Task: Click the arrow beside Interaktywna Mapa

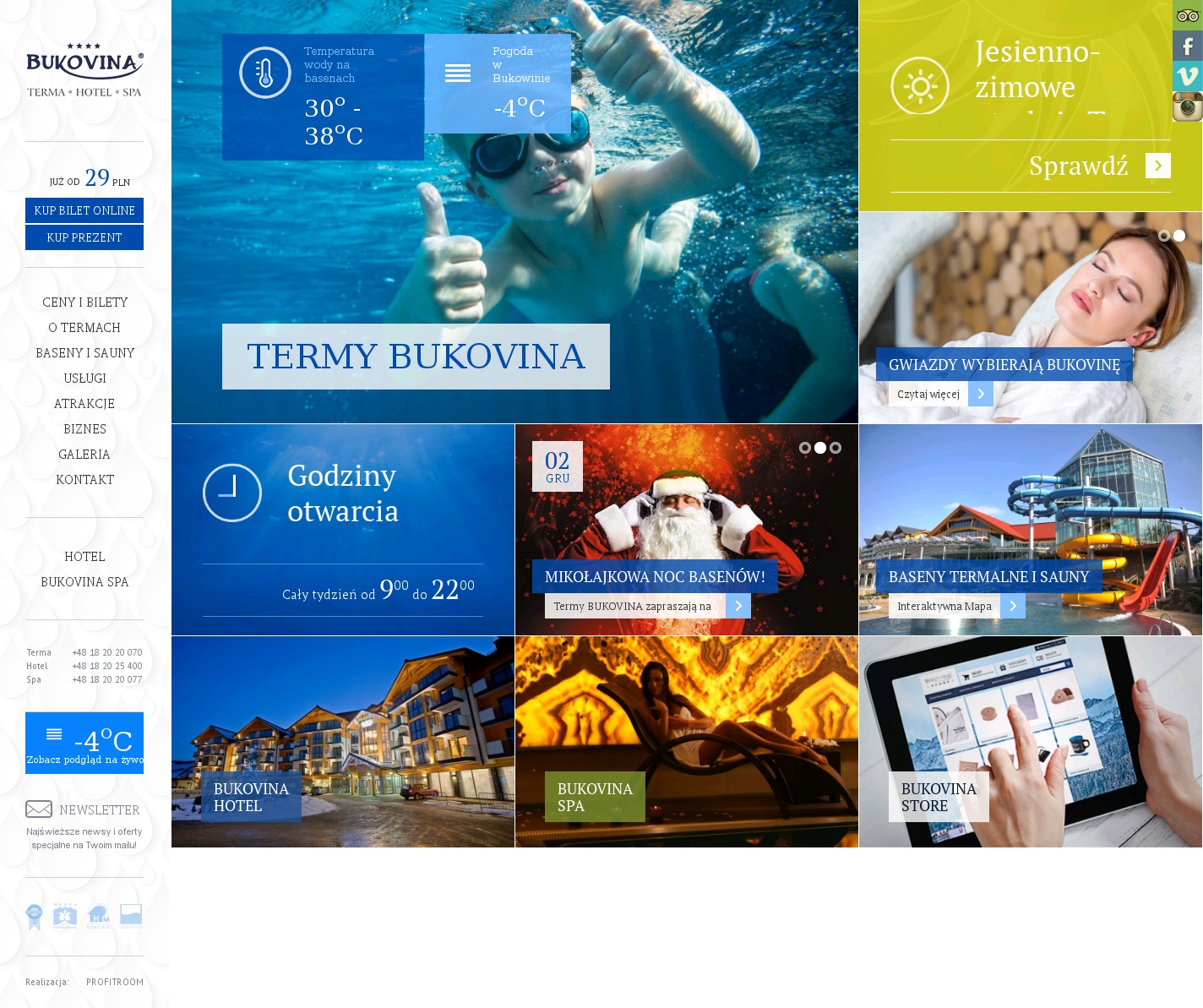Action: 1013,606
